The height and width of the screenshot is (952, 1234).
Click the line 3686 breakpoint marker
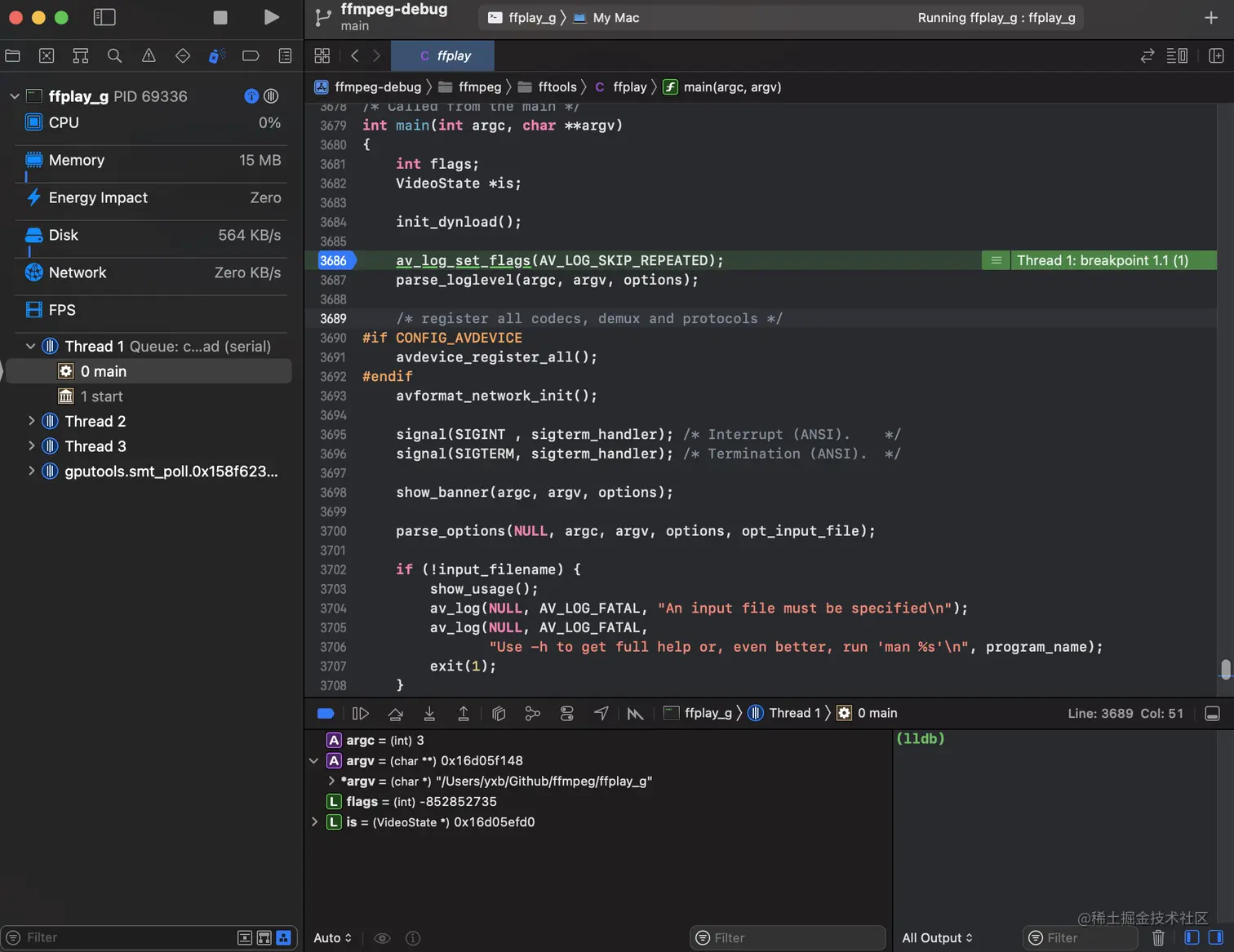pyautogui.click(x=336, y=260)
